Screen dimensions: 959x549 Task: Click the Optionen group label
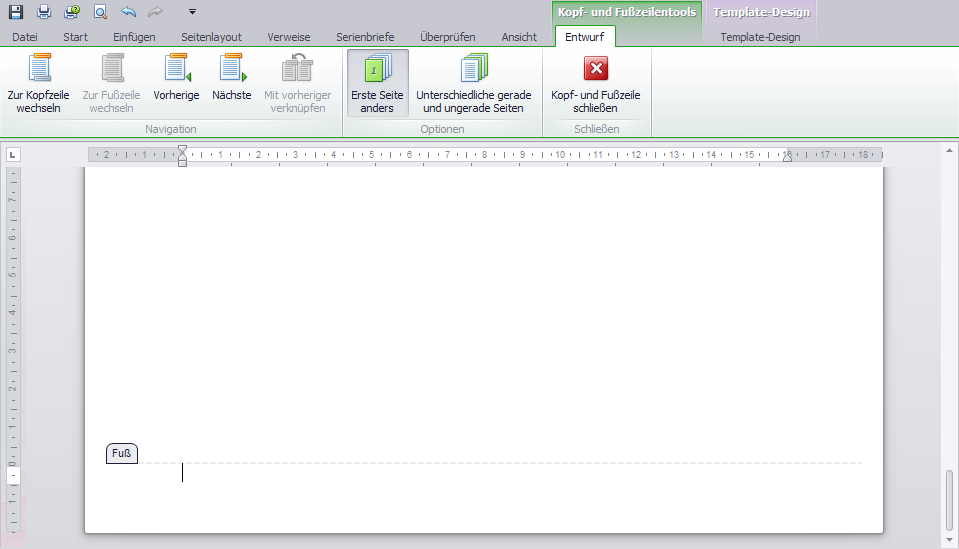tap(442, 129)
